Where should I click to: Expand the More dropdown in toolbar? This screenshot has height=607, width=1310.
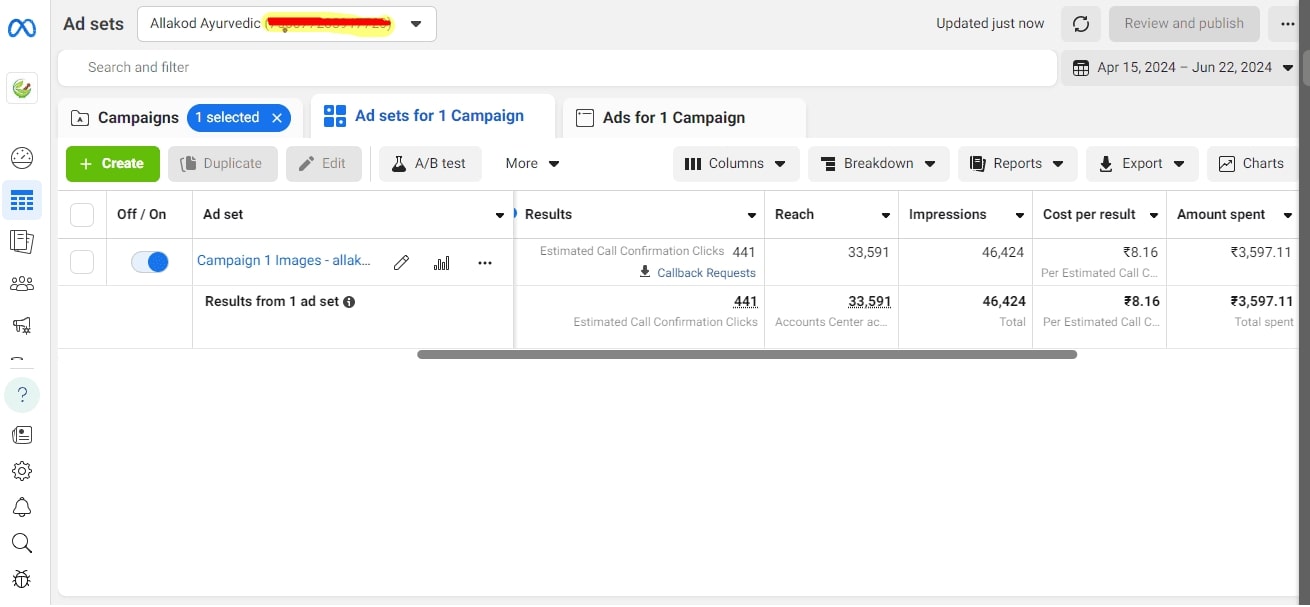coord(532,163)
